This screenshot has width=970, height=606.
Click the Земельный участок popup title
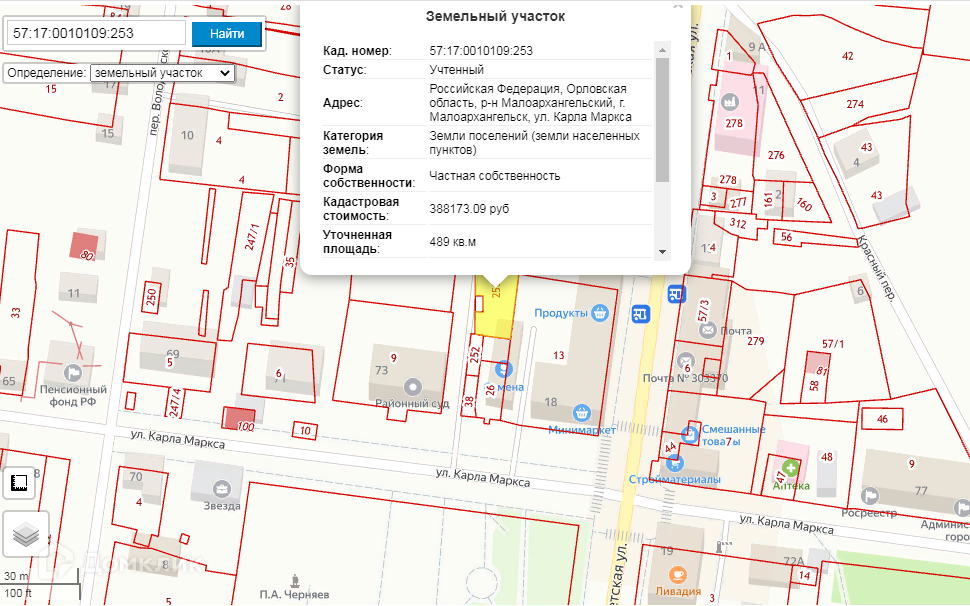pos(495,17)
